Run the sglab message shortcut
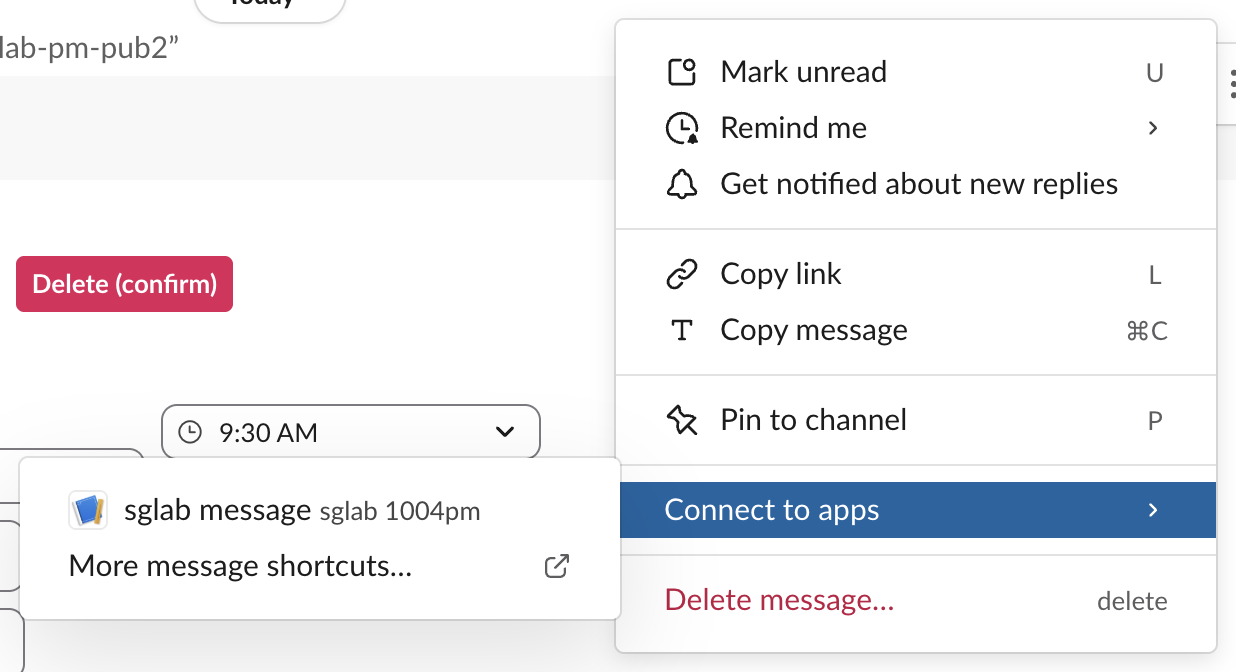This screenshot has width=1236, height=672. 320,511
